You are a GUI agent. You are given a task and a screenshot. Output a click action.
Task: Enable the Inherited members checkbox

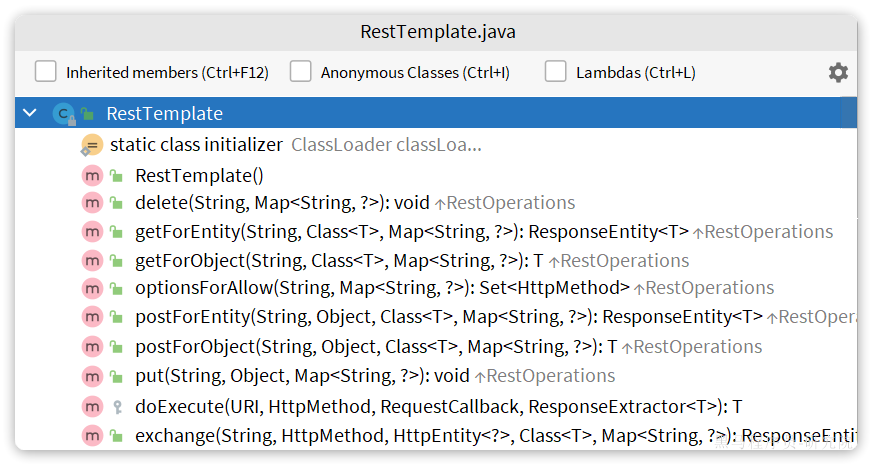point(46,72)
